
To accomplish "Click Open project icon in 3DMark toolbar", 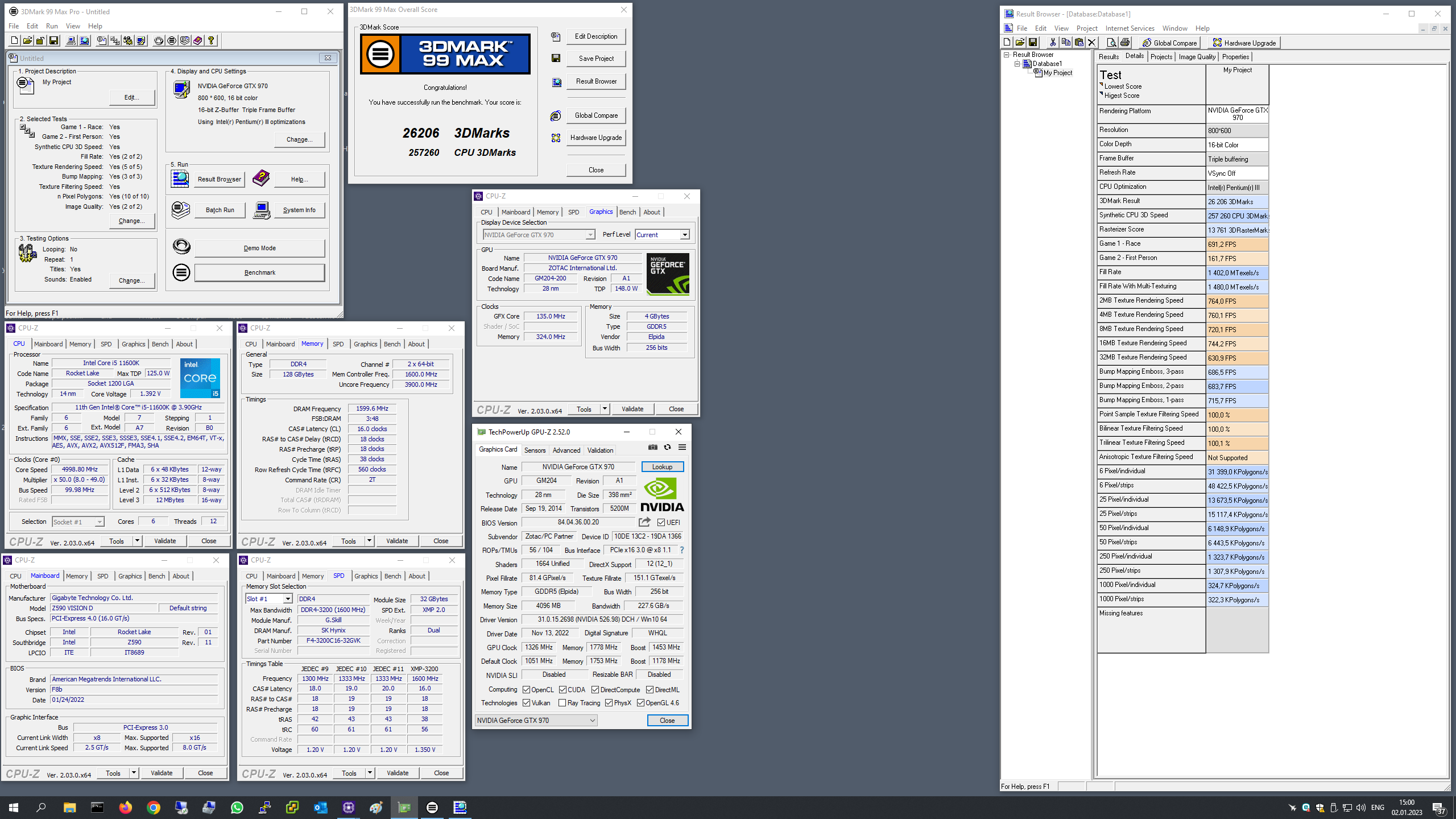I will (27, 40).
